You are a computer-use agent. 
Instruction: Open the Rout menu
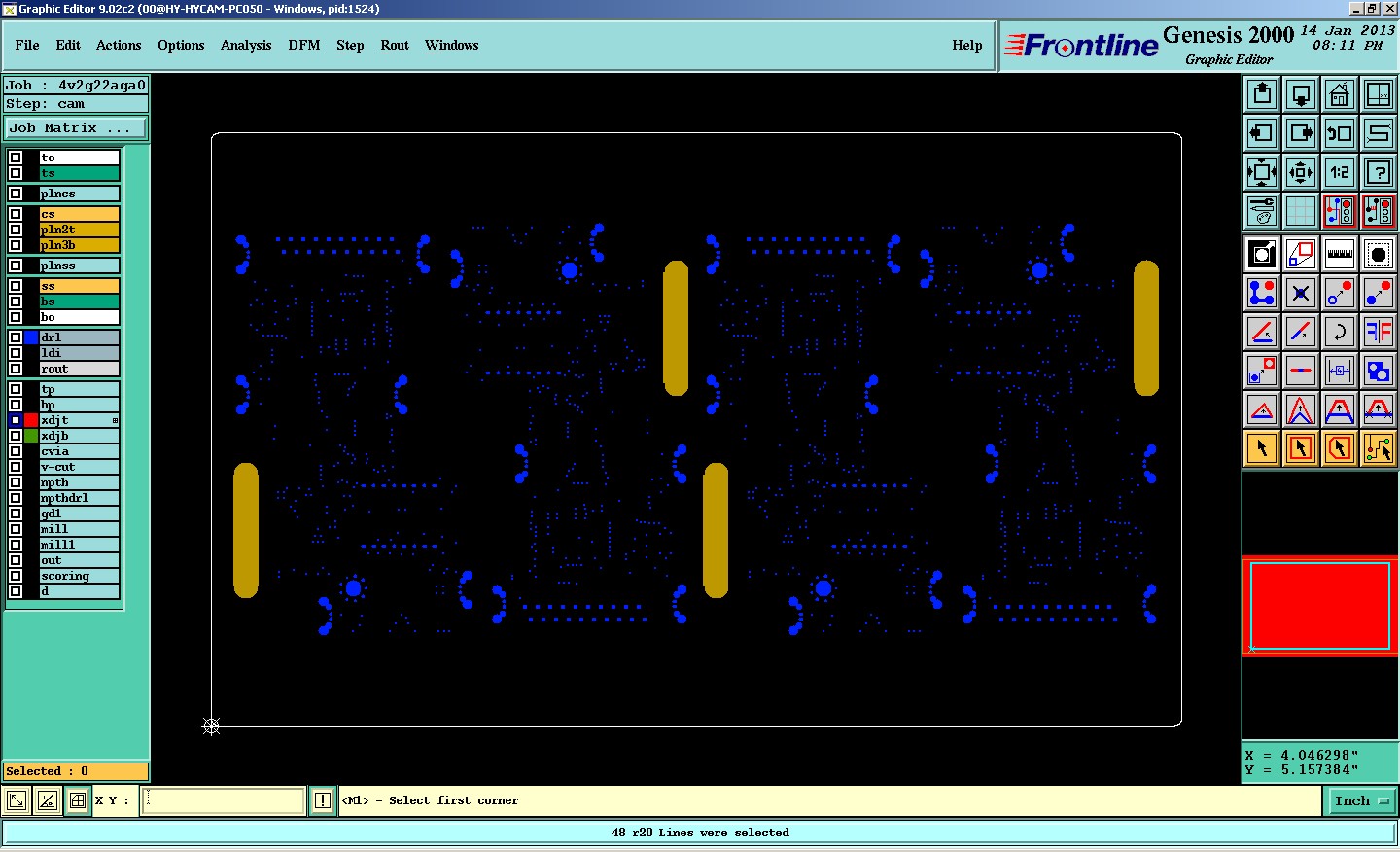395,46
